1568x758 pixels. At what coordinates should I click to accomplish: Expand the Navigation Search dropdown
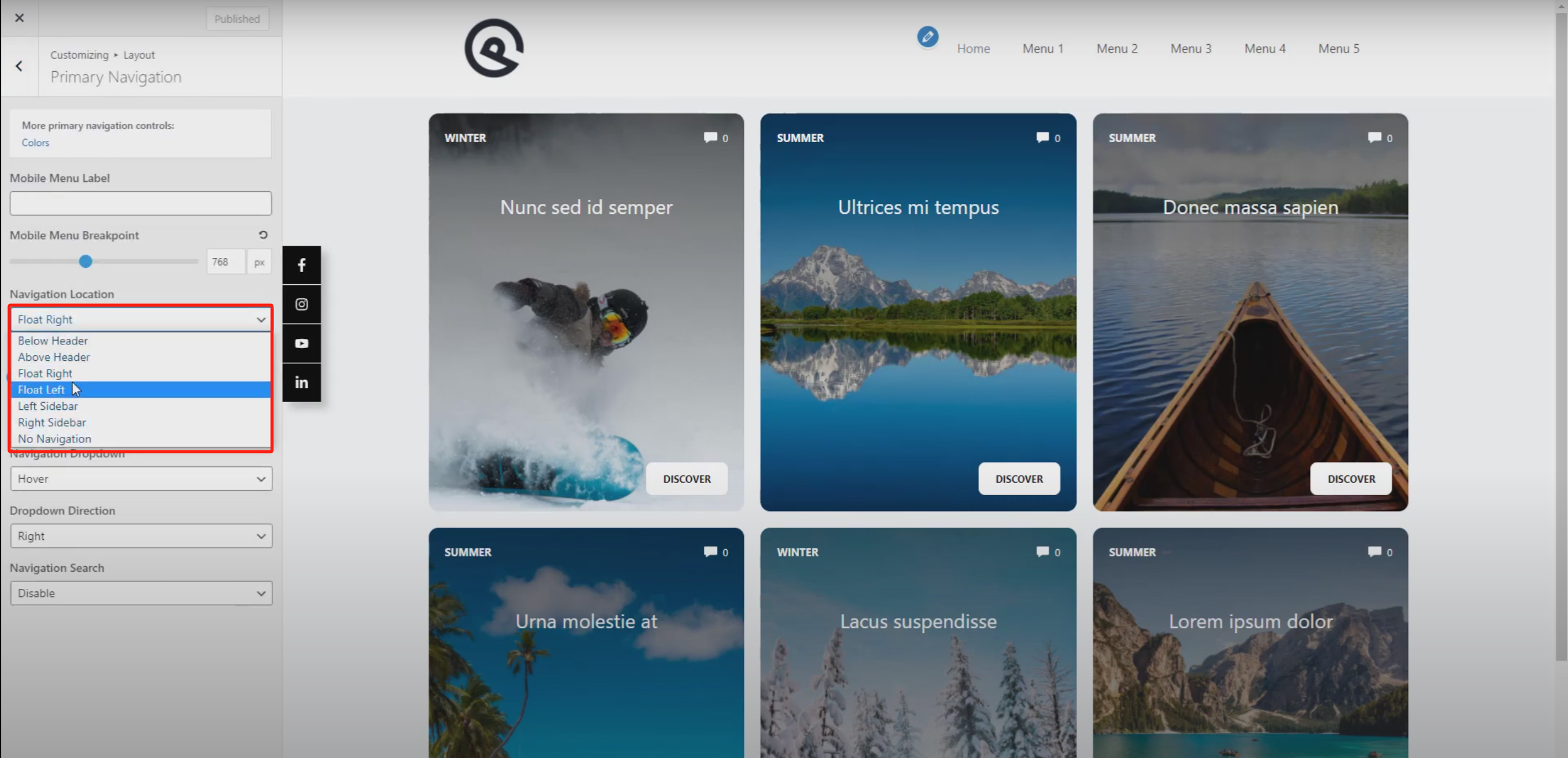pyautogui.click(x=141, y=593)
